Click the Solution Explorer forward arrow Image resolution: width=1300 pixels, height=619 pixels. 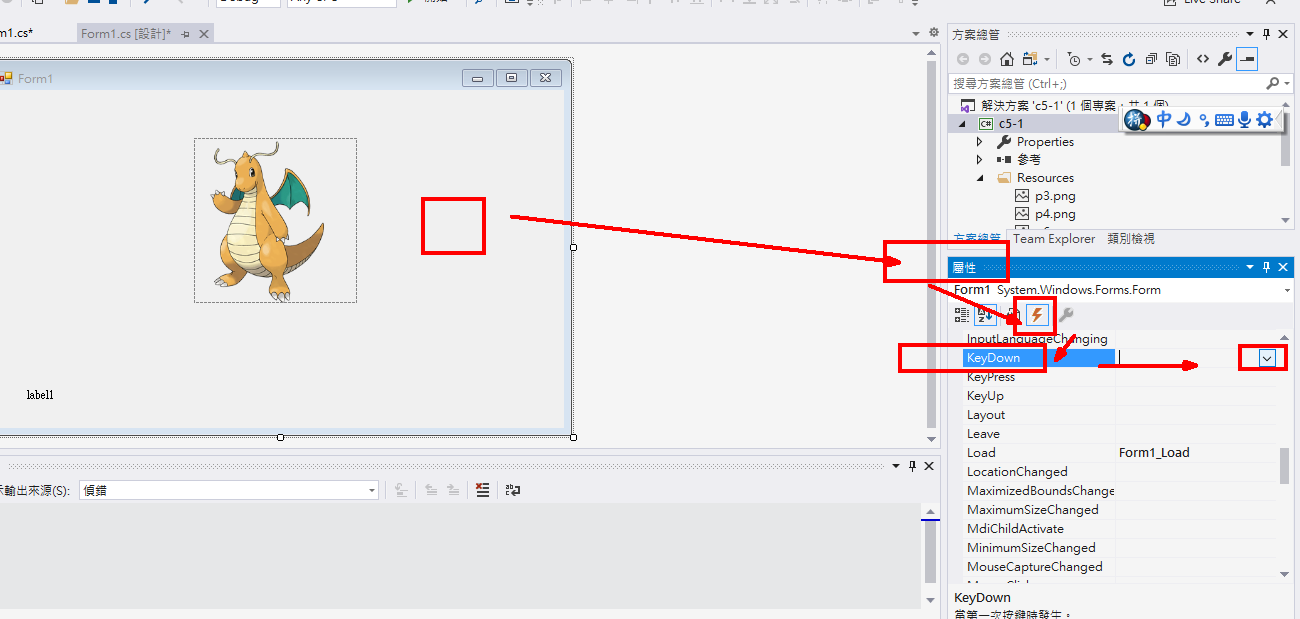coord(985,59)
